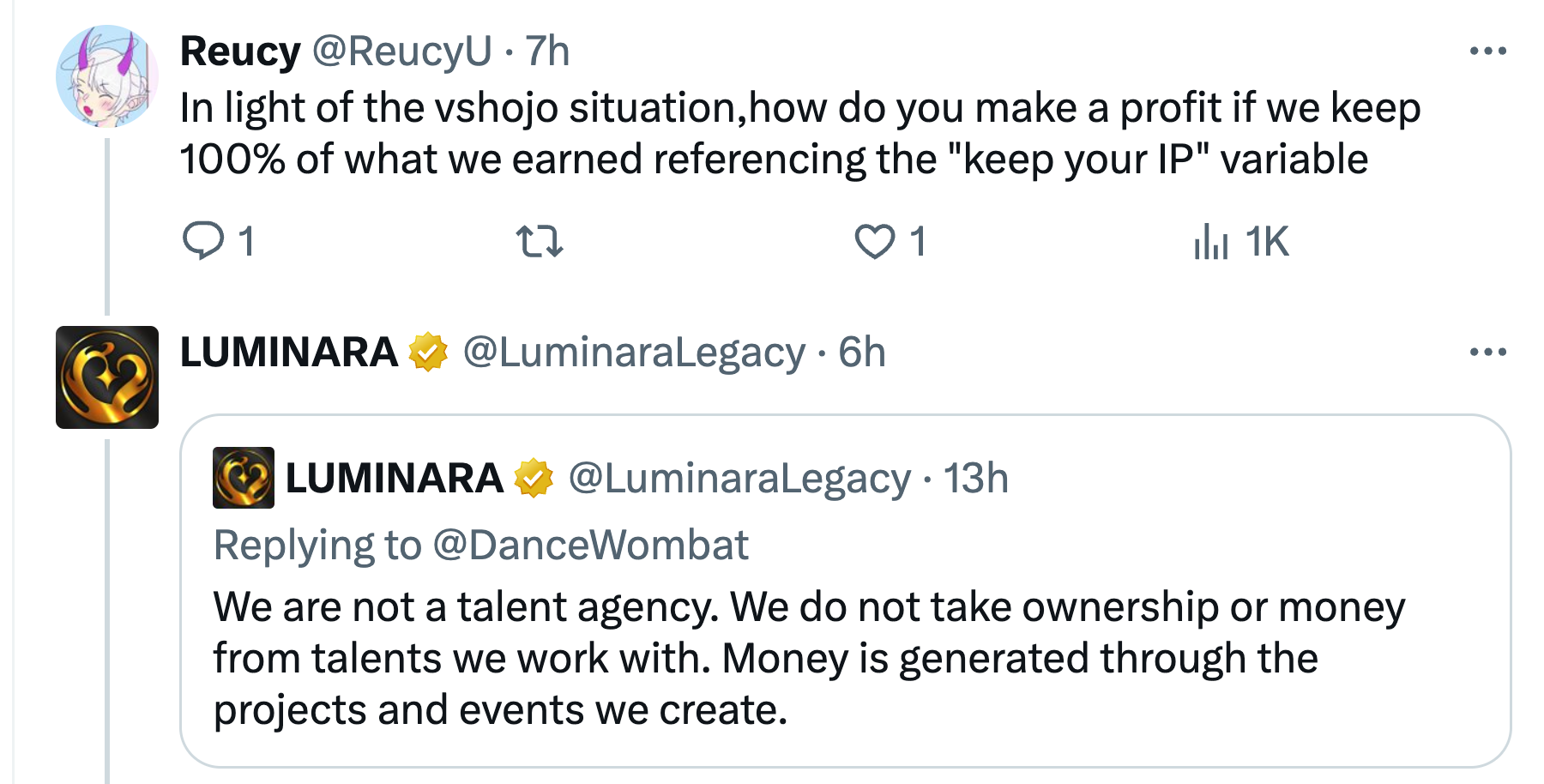Click the small LUMINARA avatar in quoted tweet

[x=244, y=478]
